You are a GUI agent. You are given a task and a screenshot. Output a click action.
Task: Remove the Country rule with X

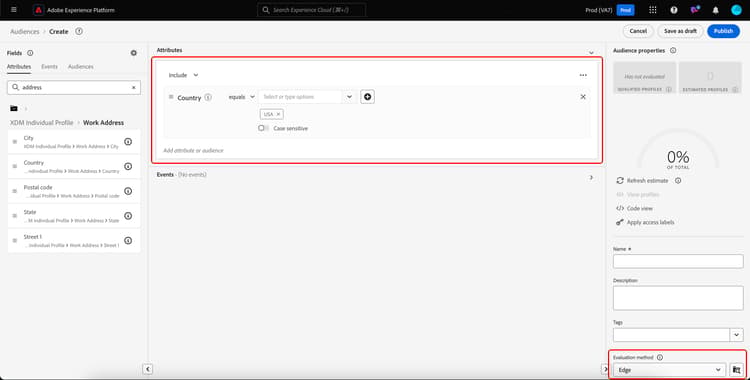click(583, 97)
